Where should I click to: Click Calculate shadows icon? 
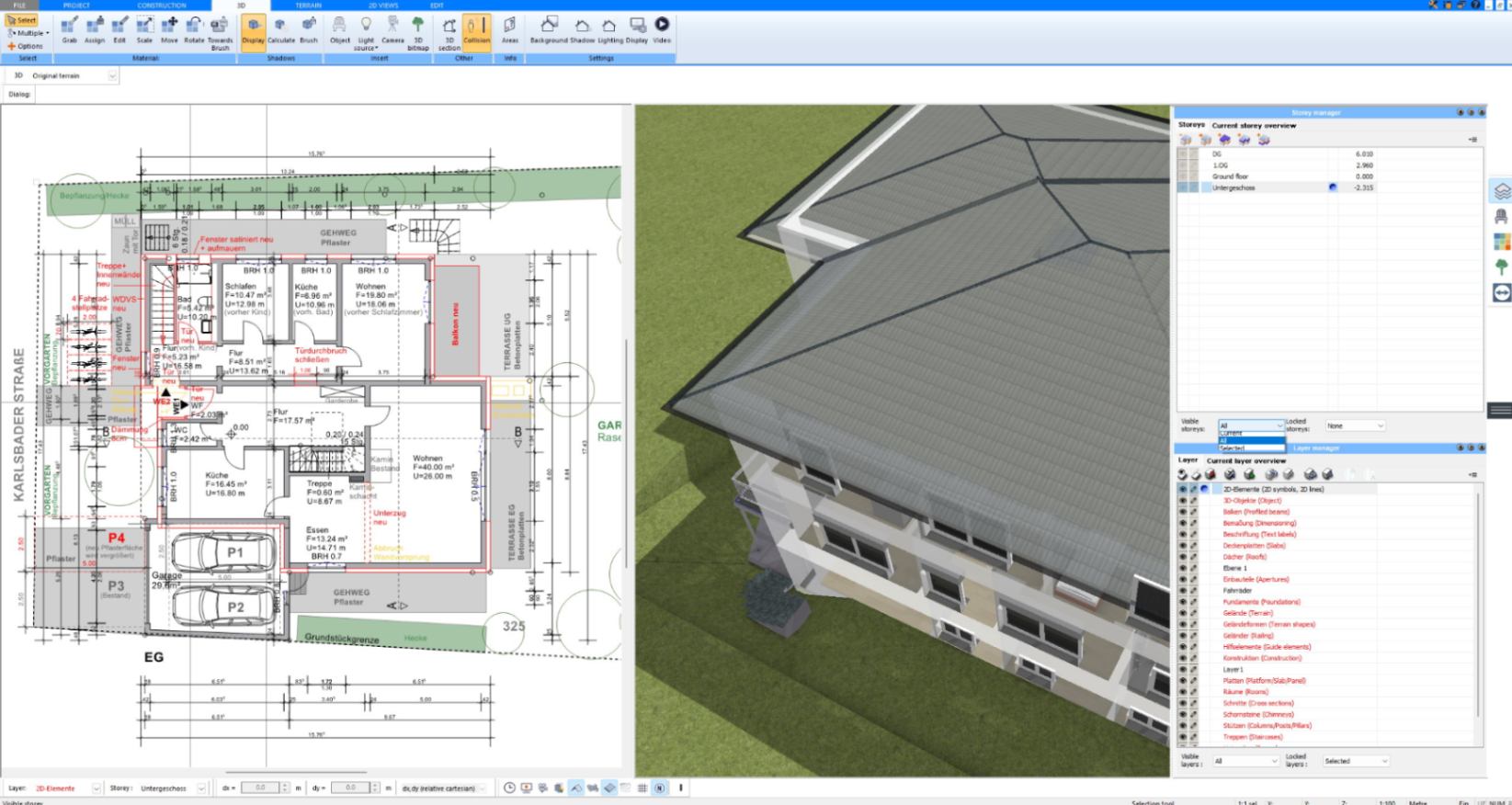pyautogui.click(x=281, y=30)
